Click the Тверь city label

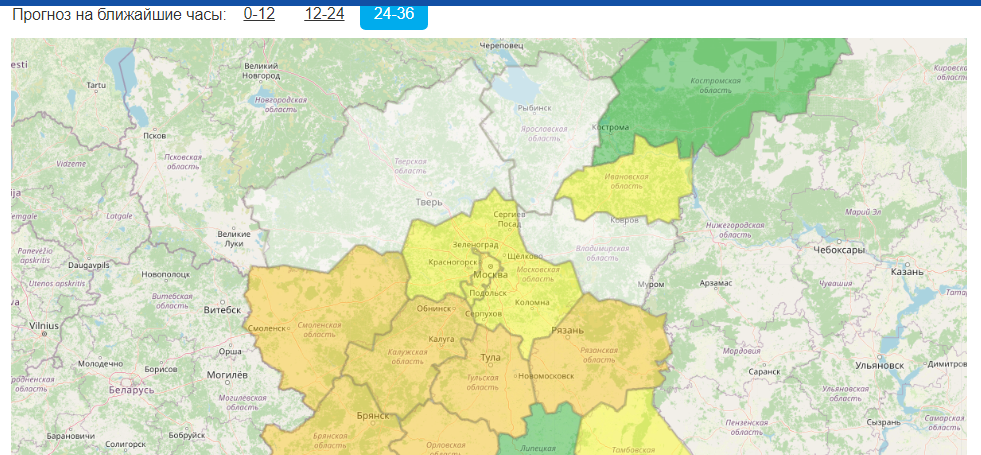click(x=429, y=202)
